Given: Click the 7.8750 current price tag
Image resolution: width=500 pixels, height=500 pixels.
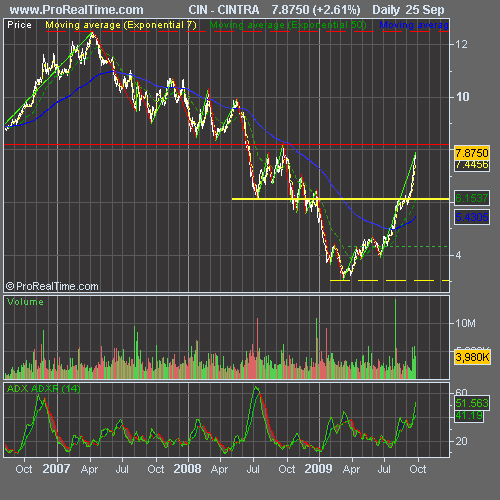Looking at the screenshot, I should pyautogui.click(x=472, y=153).
